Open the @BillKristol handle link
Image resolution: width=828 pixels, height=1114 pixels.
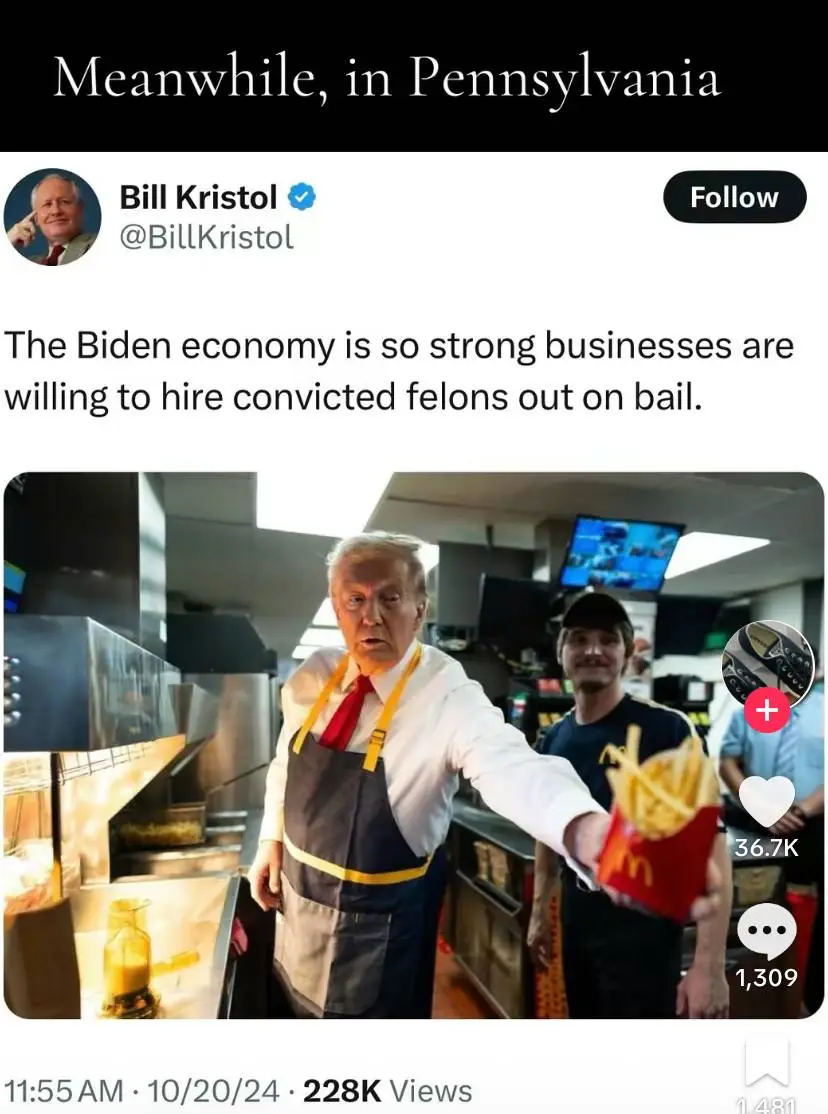[x=206, y=237]
